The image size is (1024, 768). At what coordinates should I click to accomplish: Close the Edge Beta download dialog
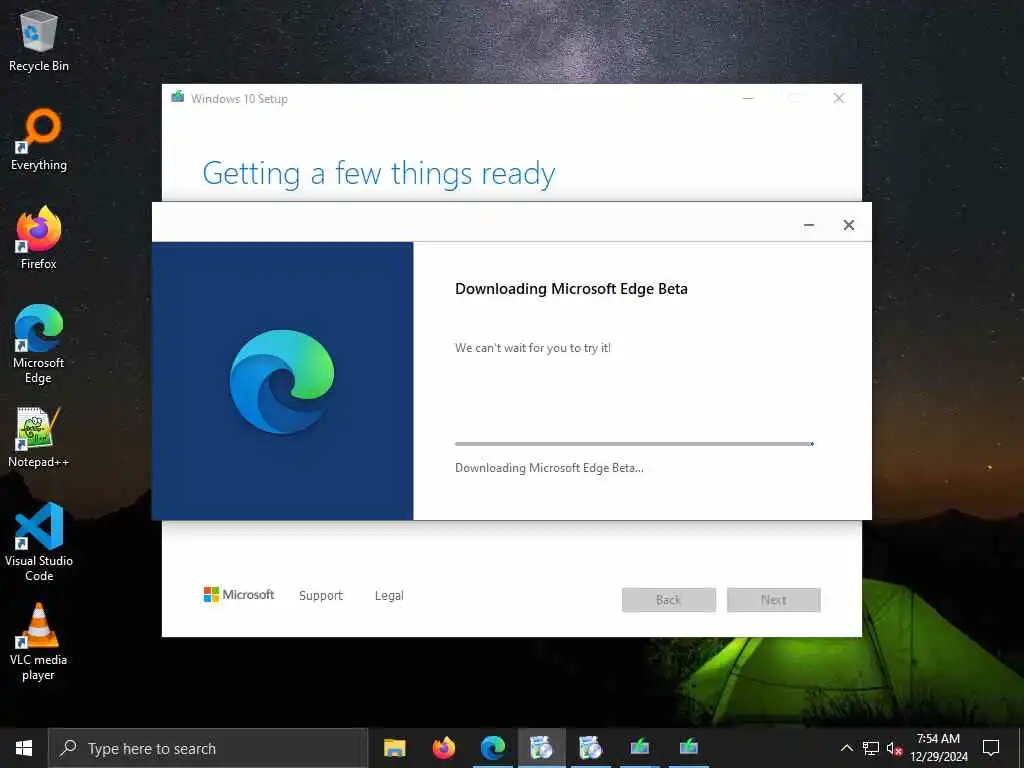click(x=848, y=225)
